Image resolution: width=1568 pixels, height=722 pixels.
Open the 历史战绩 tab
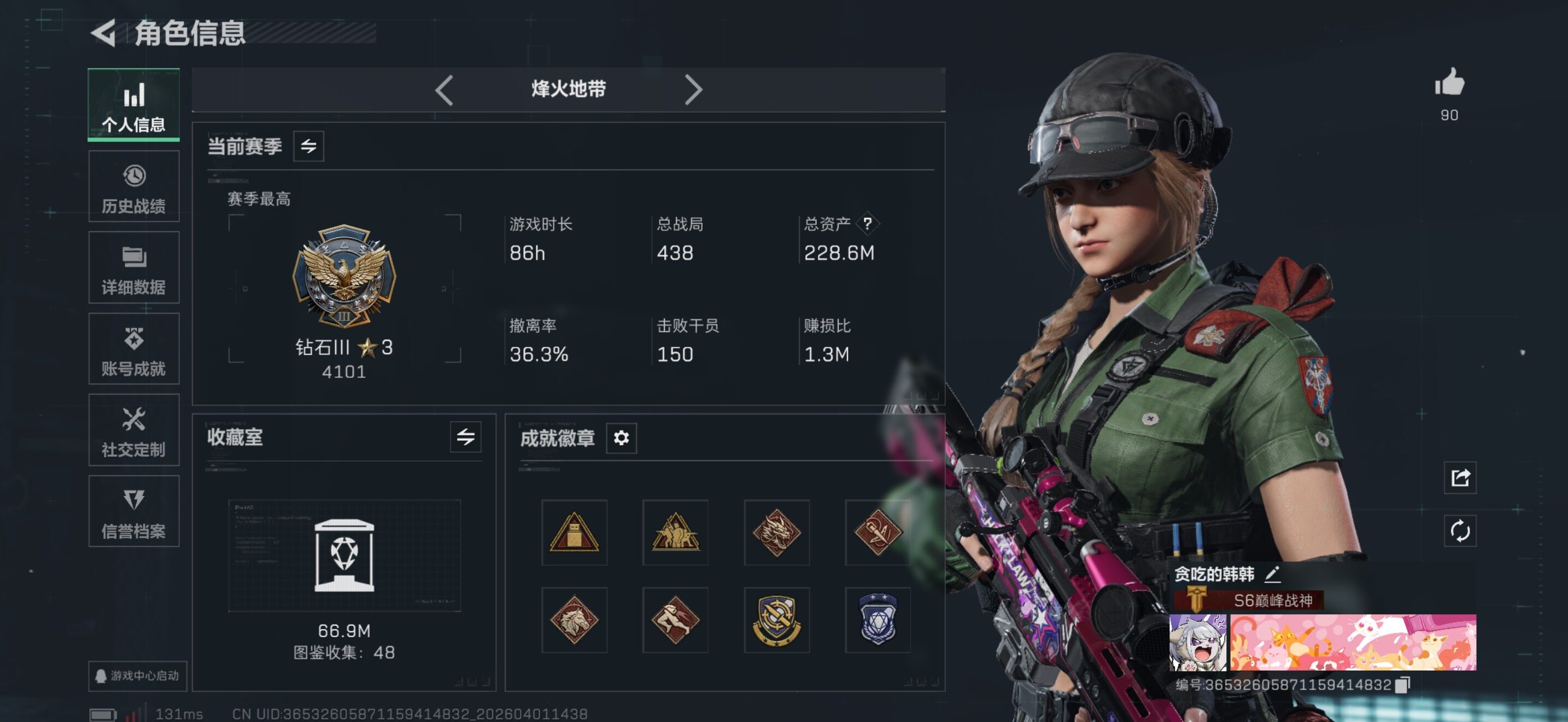click(134, 187)
